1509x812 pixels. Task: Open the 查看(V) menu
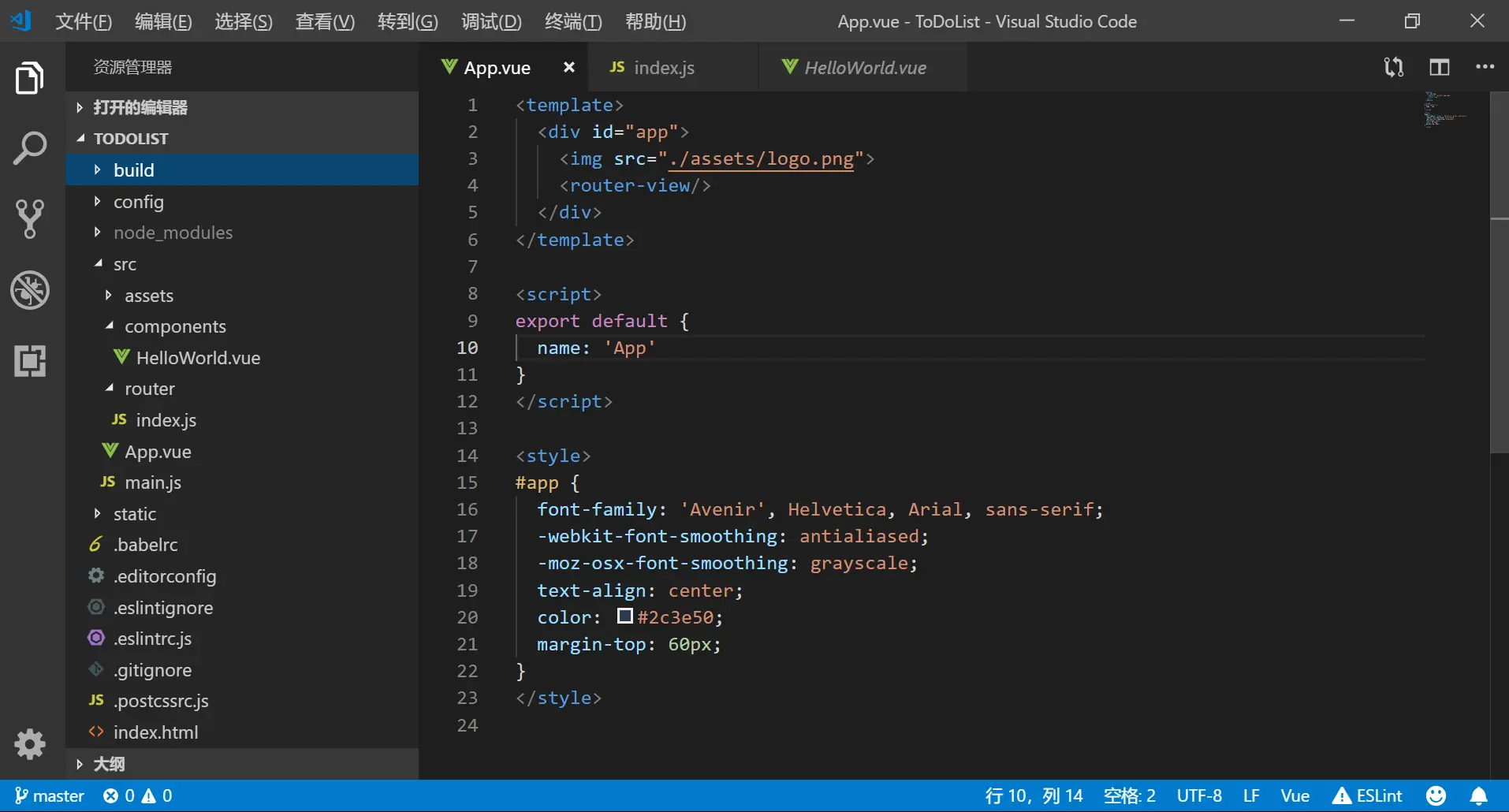pyautogui.click(x=325, y=21)
